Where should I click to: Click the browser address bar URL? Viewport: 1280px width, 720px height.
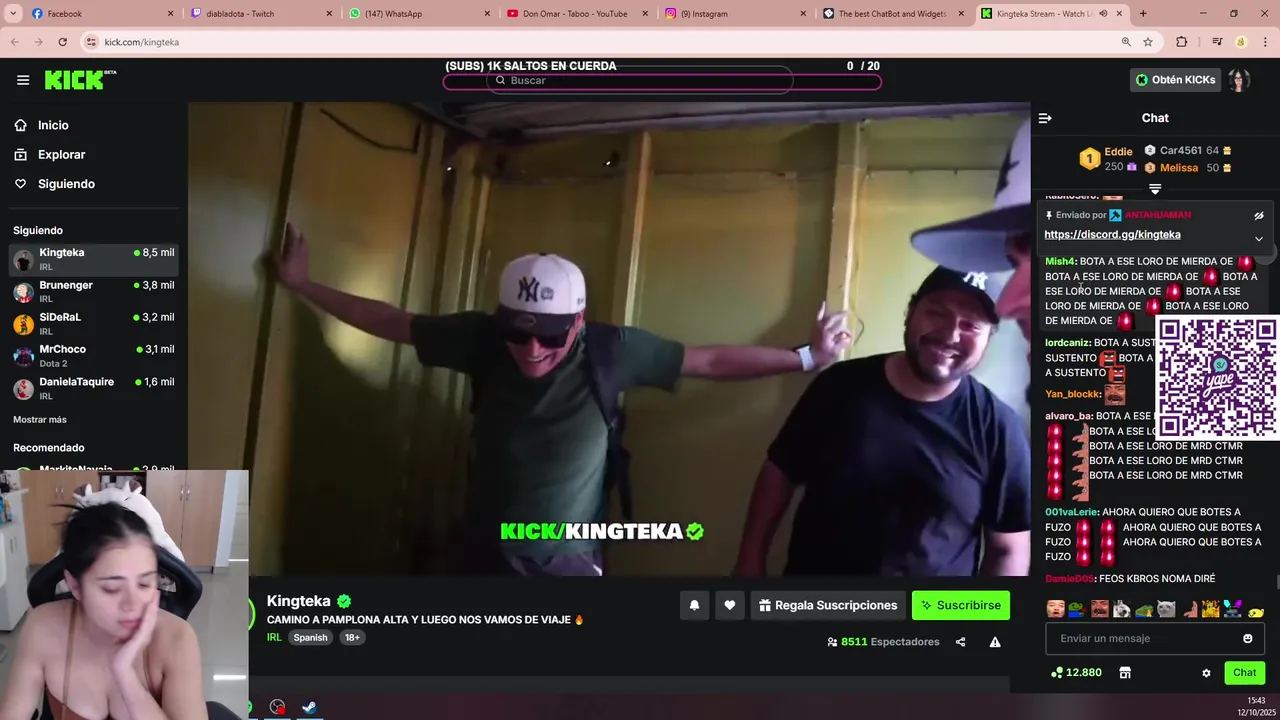point(142,42)
